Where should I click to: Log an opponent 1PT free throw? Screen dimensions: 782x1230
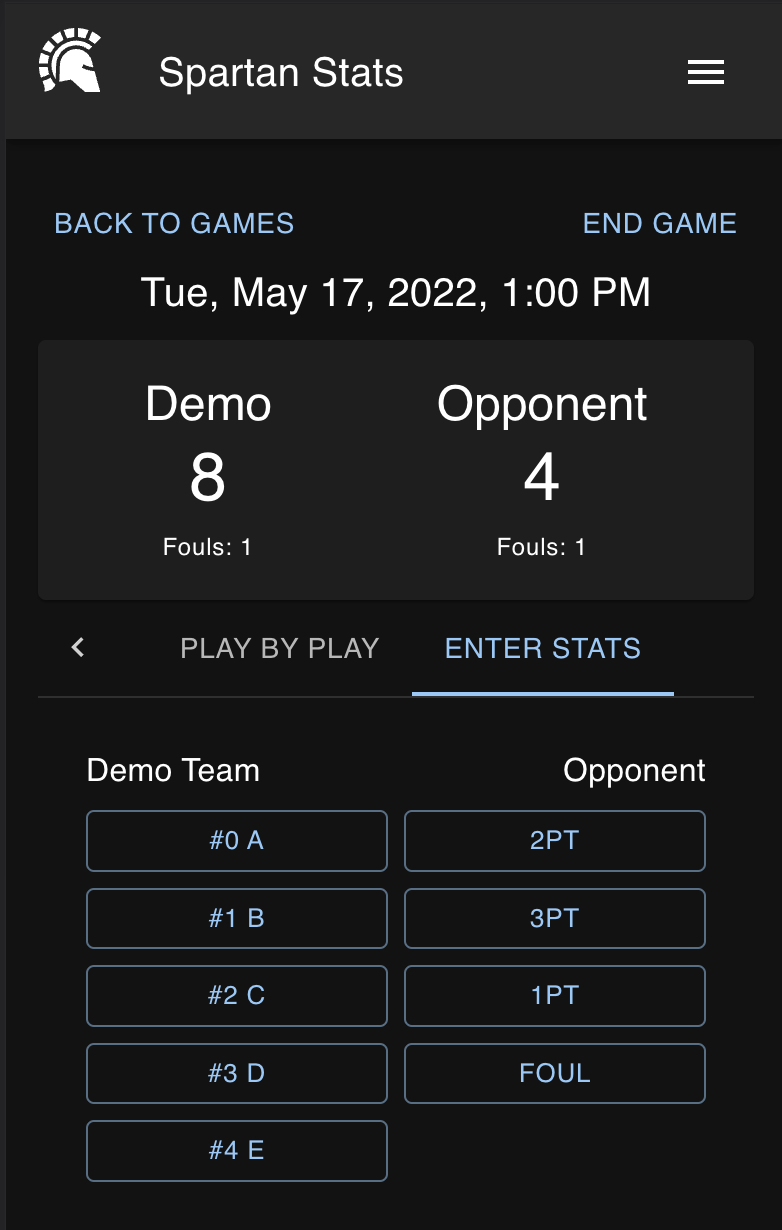[555, 996]
